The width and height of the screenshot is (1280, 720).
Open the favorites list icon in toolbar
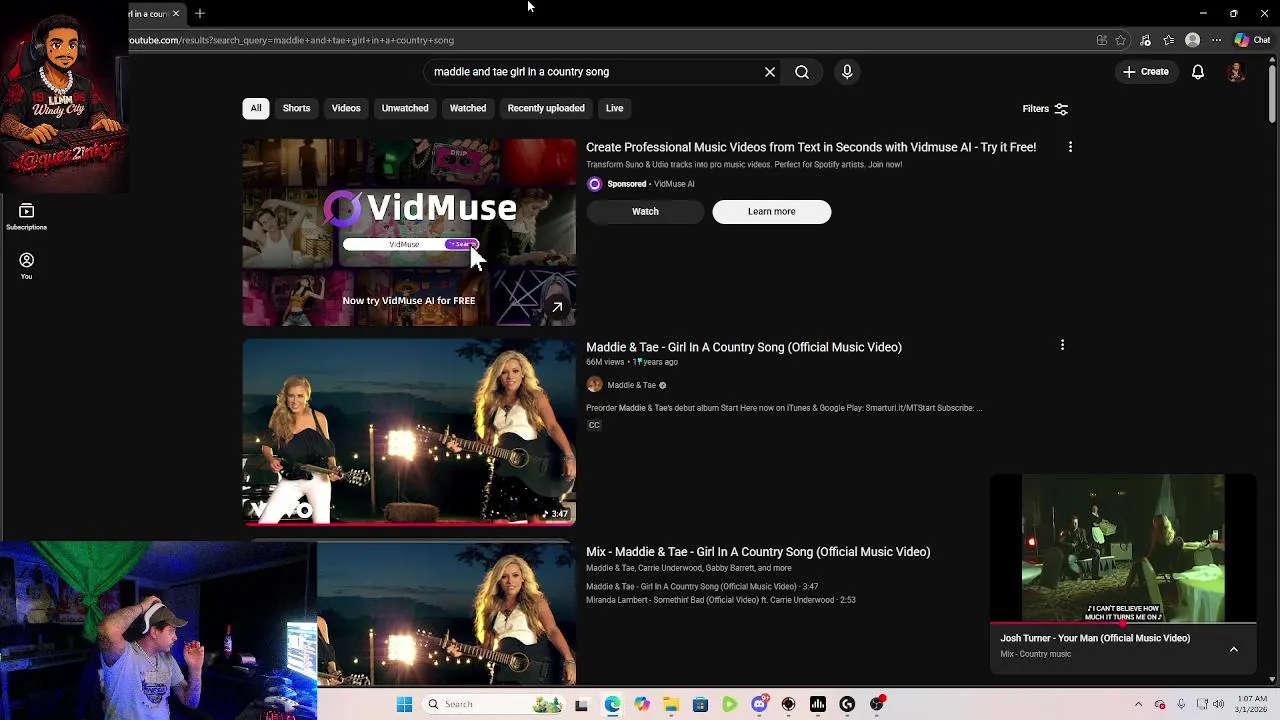point(1169,40)
